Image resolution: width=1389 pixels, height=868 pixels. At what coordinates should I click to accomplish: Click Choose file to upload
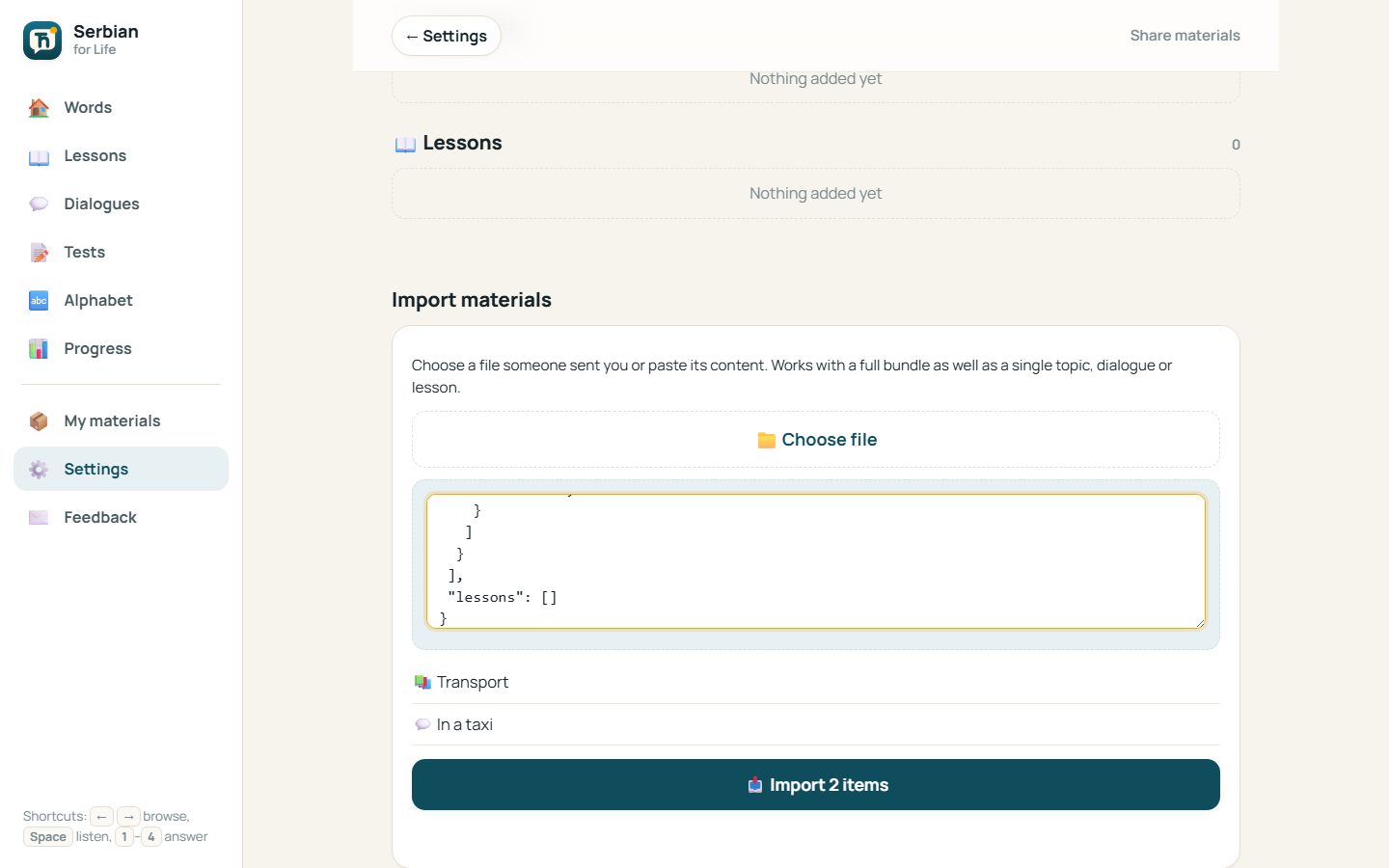[816, 440]
